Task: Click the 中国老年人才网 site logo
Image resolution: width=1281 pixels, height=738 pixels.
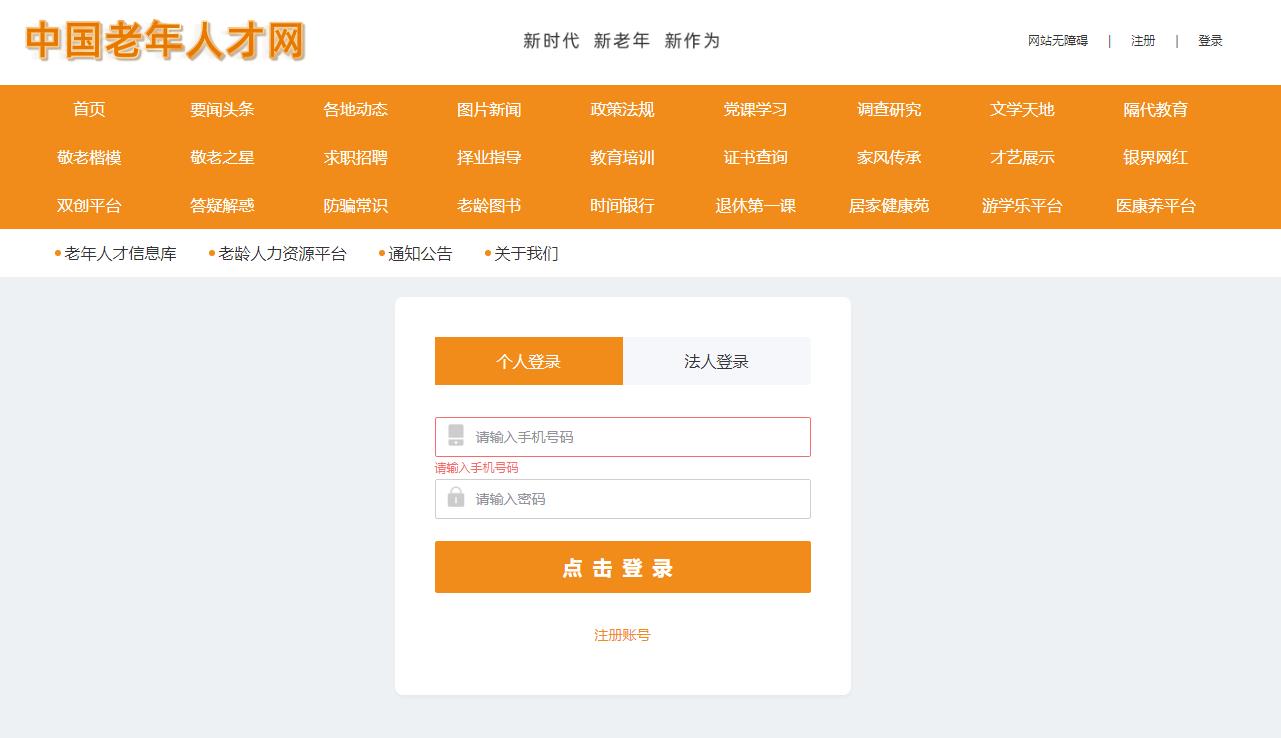Action: (x=165, y=41)
